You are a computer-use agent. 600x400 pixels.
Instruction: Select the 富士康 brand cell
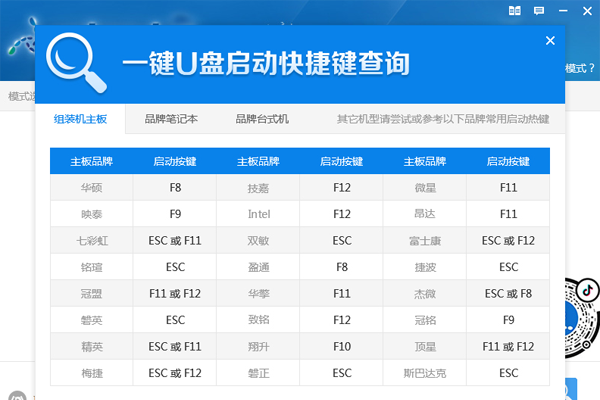[425, 240]
